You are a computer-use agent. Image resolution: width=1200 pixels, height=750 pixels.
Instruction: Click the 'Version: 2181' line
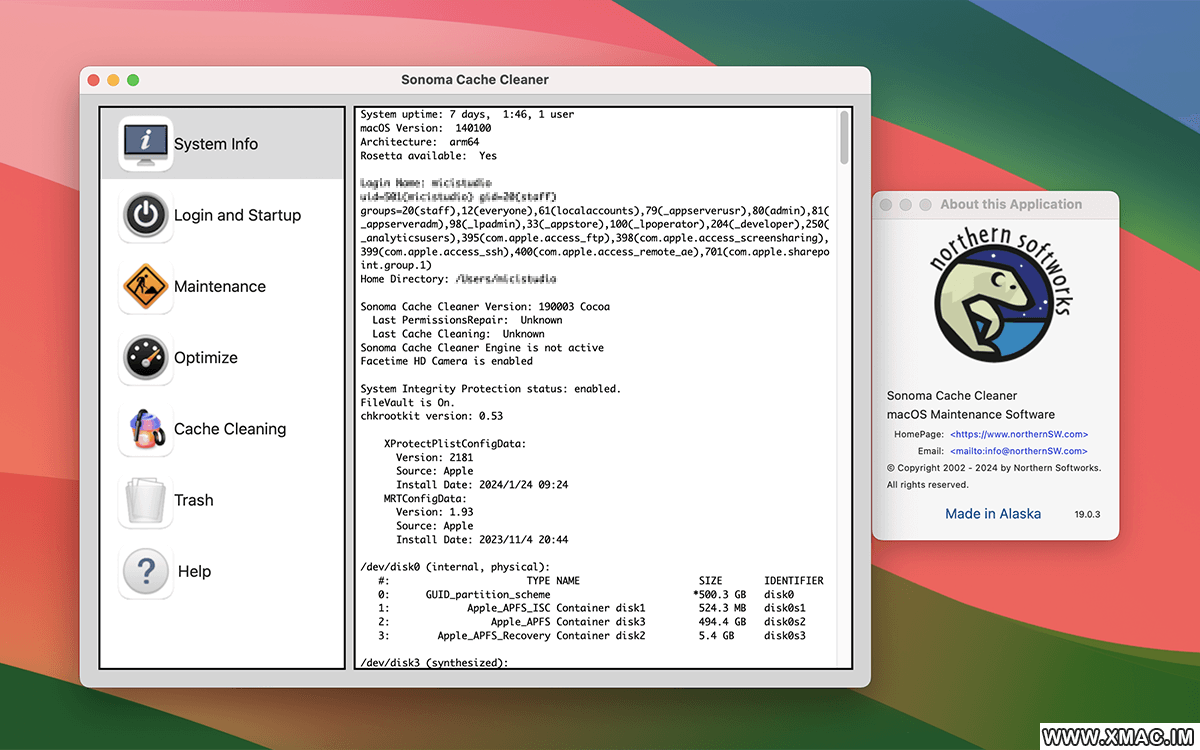pos(437,457)
